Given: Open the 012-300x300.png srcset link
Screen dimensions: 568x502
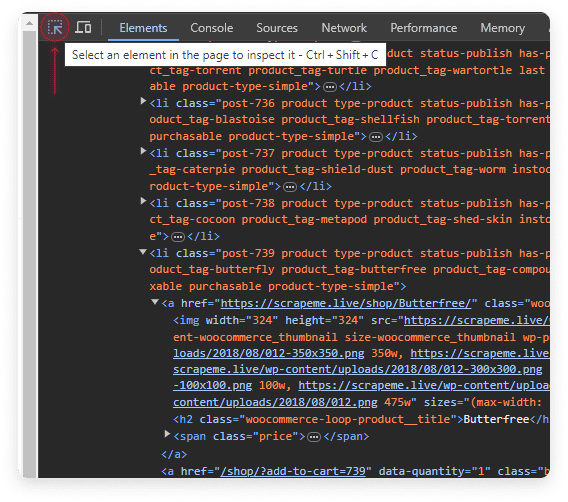Looking at the screenshot, I should click(358, 369).
